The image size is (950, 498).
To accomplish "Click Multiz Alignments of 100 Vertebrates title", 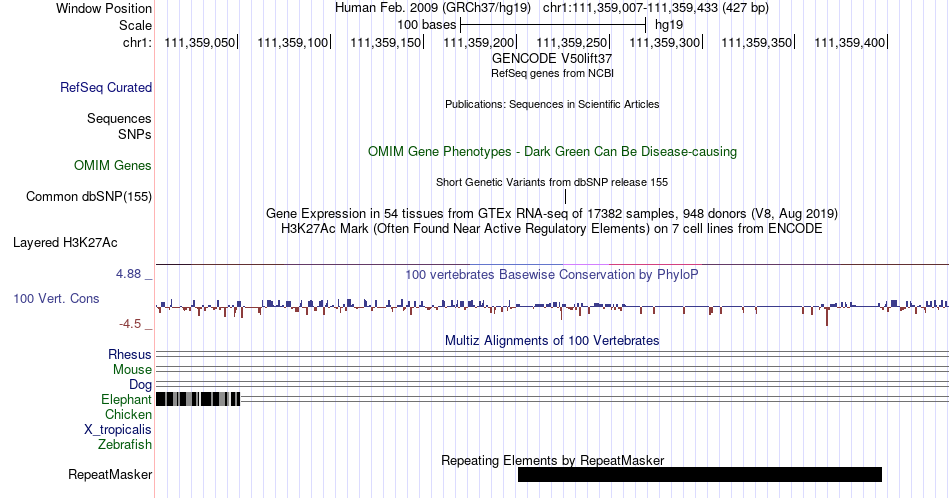I will (x=552, y=340).
